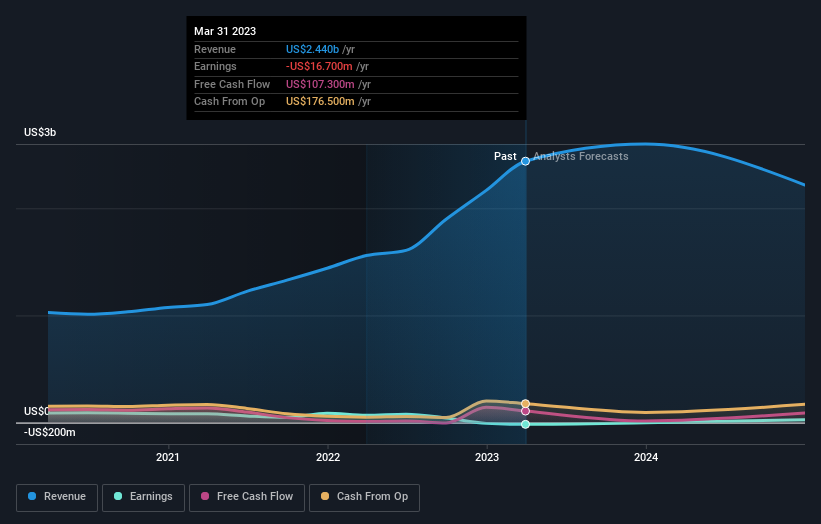Viewport: 821px width, 524px height.
Task: Click the US$2.440b revenue value
Action: pyautogui.click(x=313, y=49)
